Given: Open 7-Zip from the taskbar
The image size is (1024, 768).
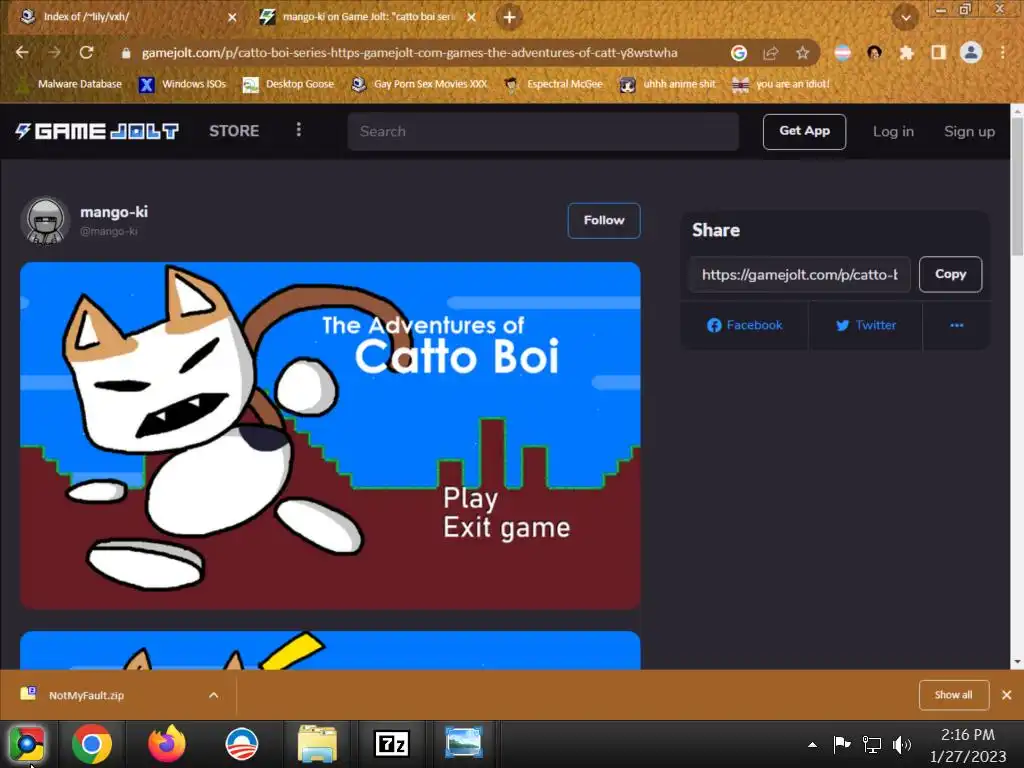Looking at the screenshot, I should (391, 744).
